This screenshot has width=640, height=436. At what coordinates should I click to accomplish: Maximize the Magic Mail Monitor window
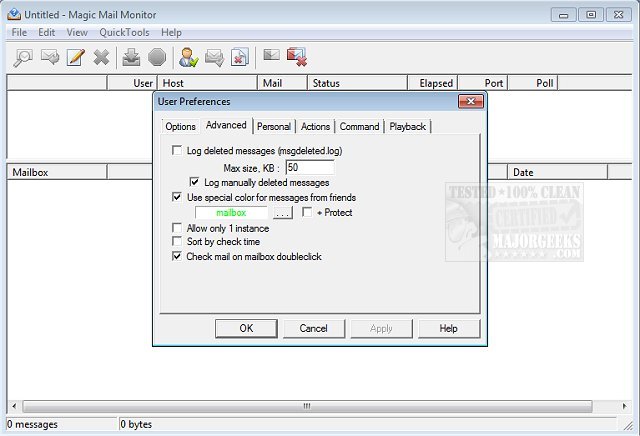591,15
